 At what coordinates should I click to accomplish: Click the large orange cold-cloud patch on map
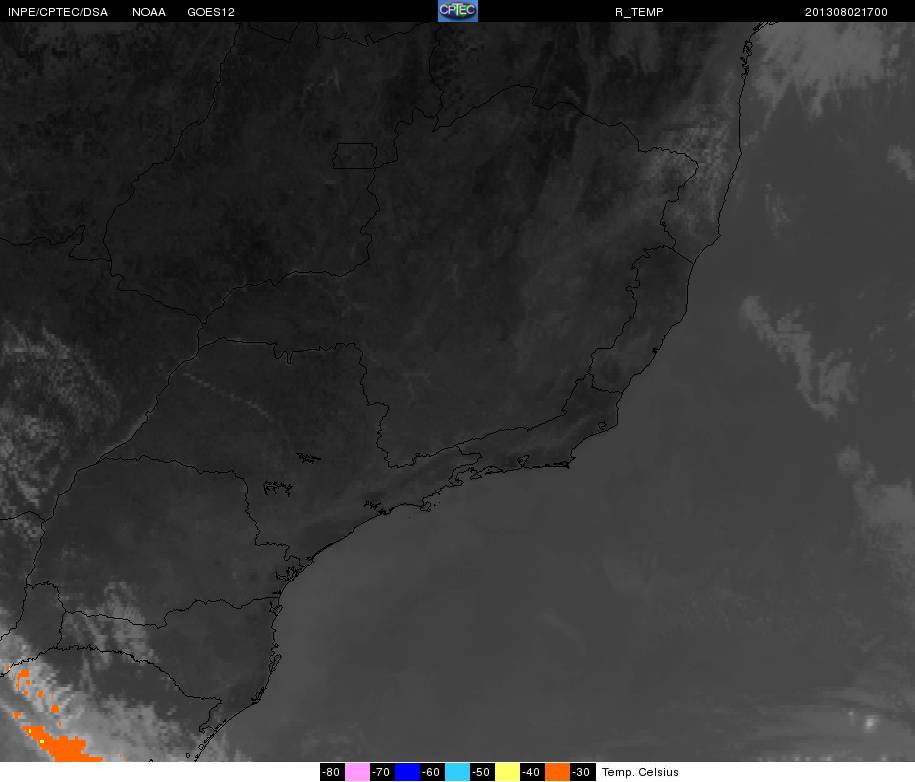tap(62, 746)
